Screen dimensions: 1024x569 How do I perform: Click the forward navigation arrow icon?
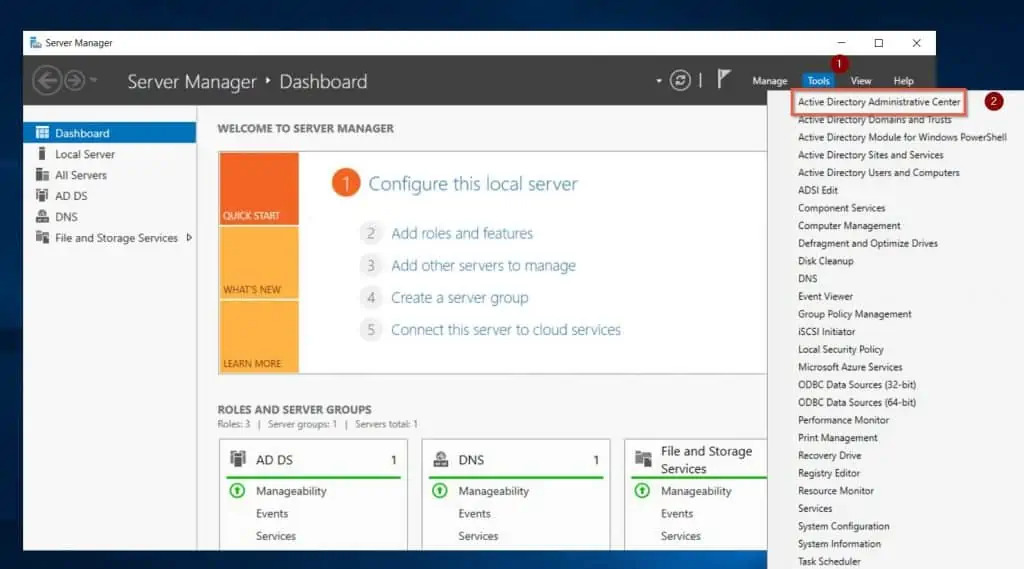pyautogui.click(x=74, y=80)
